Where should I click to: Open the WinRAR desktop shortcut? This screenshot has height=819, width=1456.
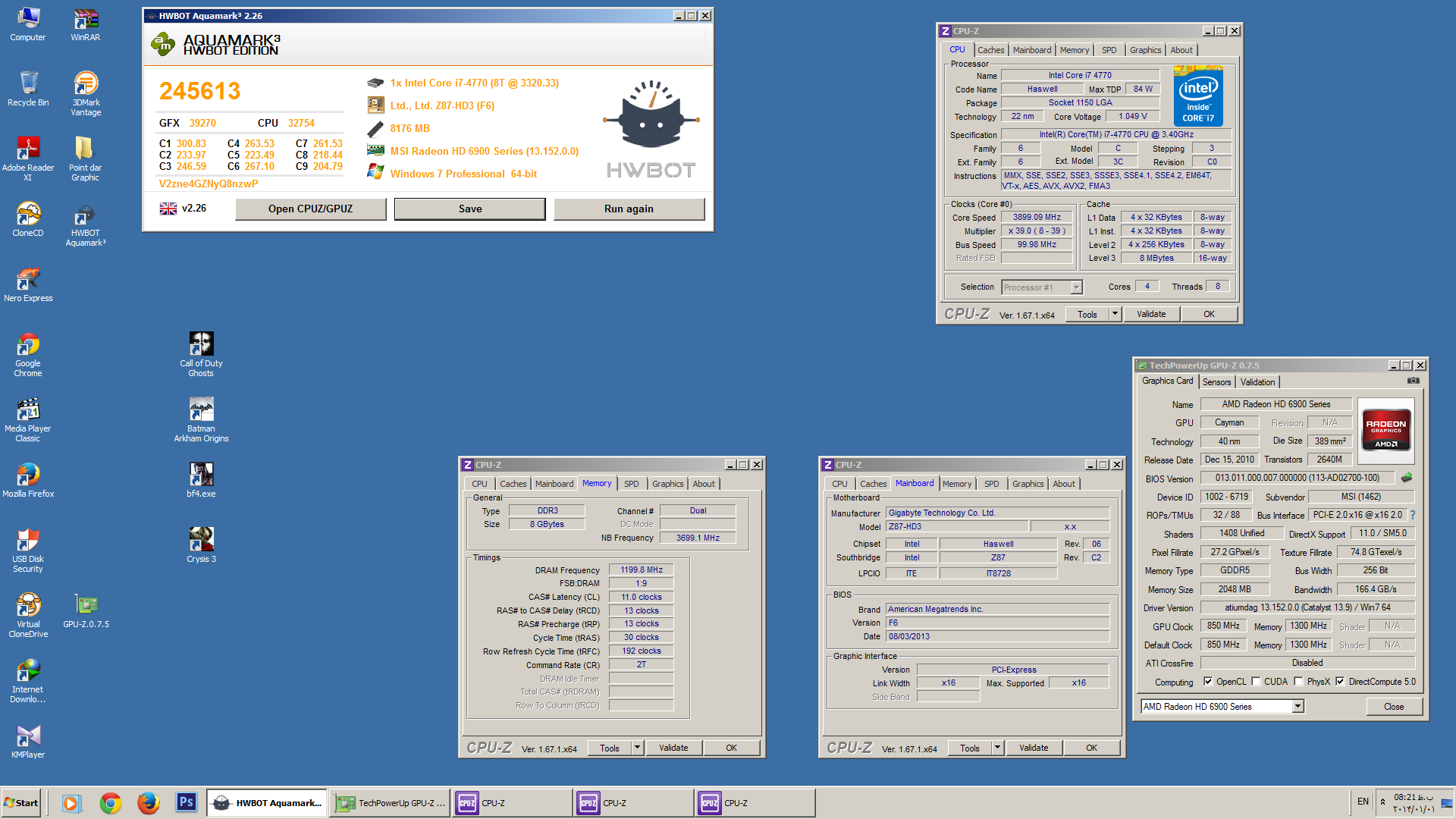click(86, 24)
